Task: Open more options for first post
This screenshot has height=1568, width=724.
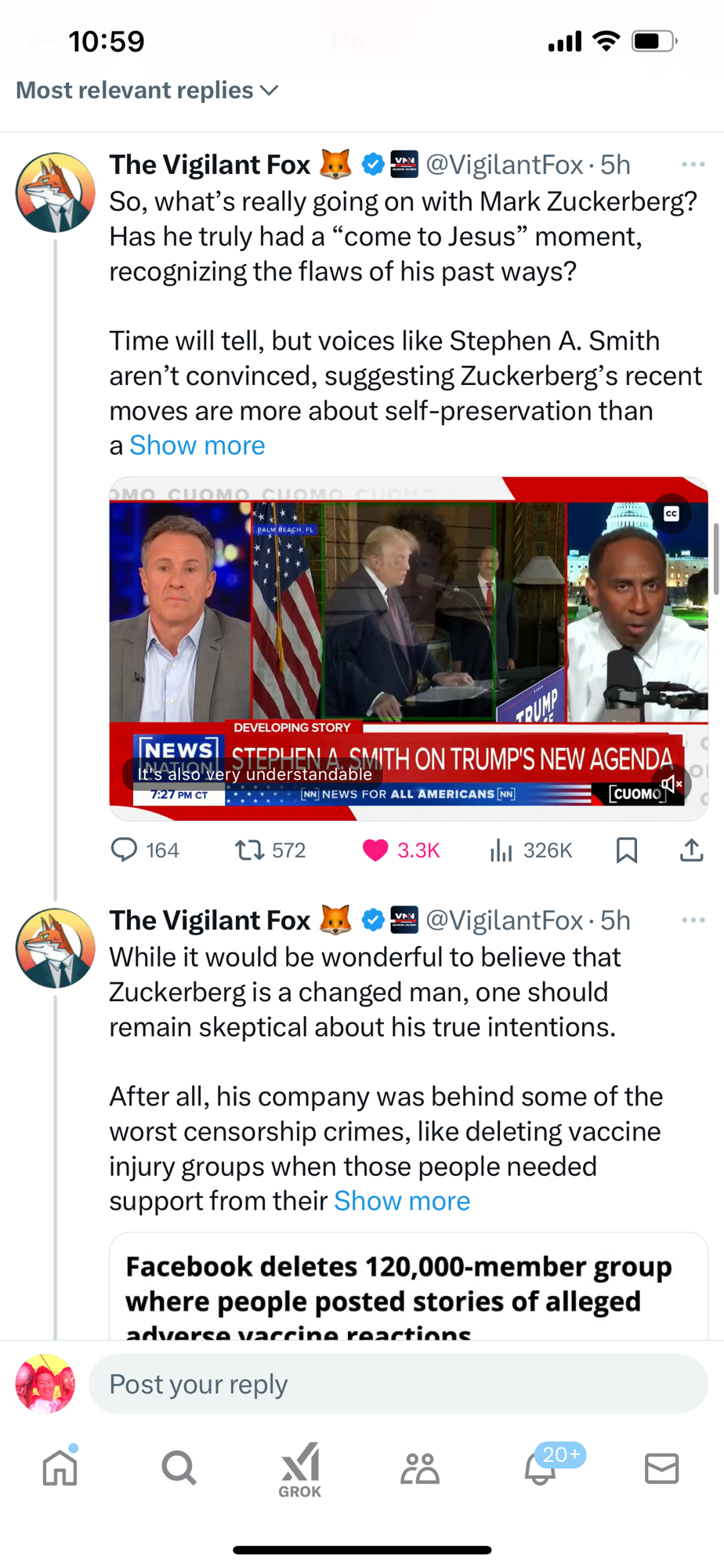Action: (x=693, y=165)
